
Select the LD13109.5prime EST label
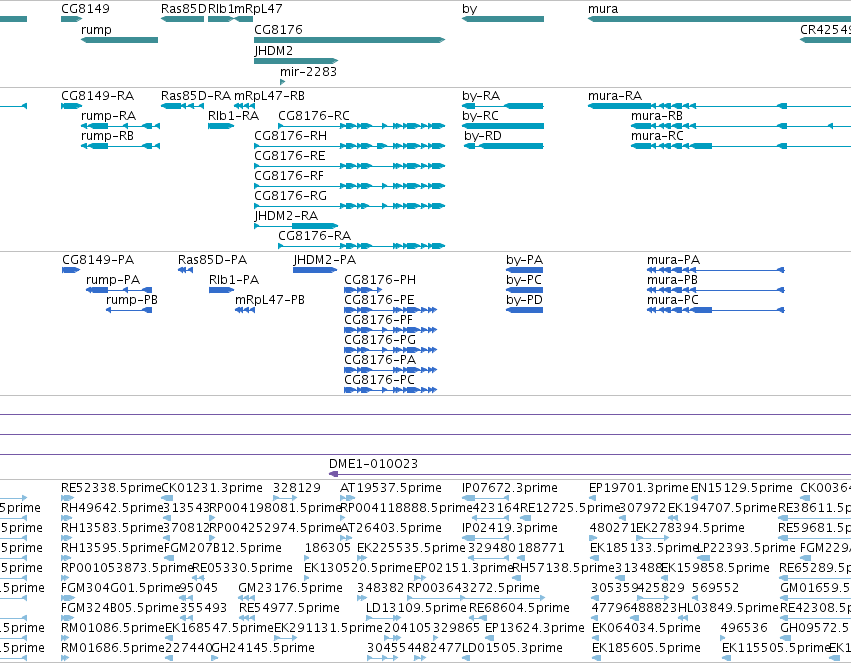click(416, 608)
